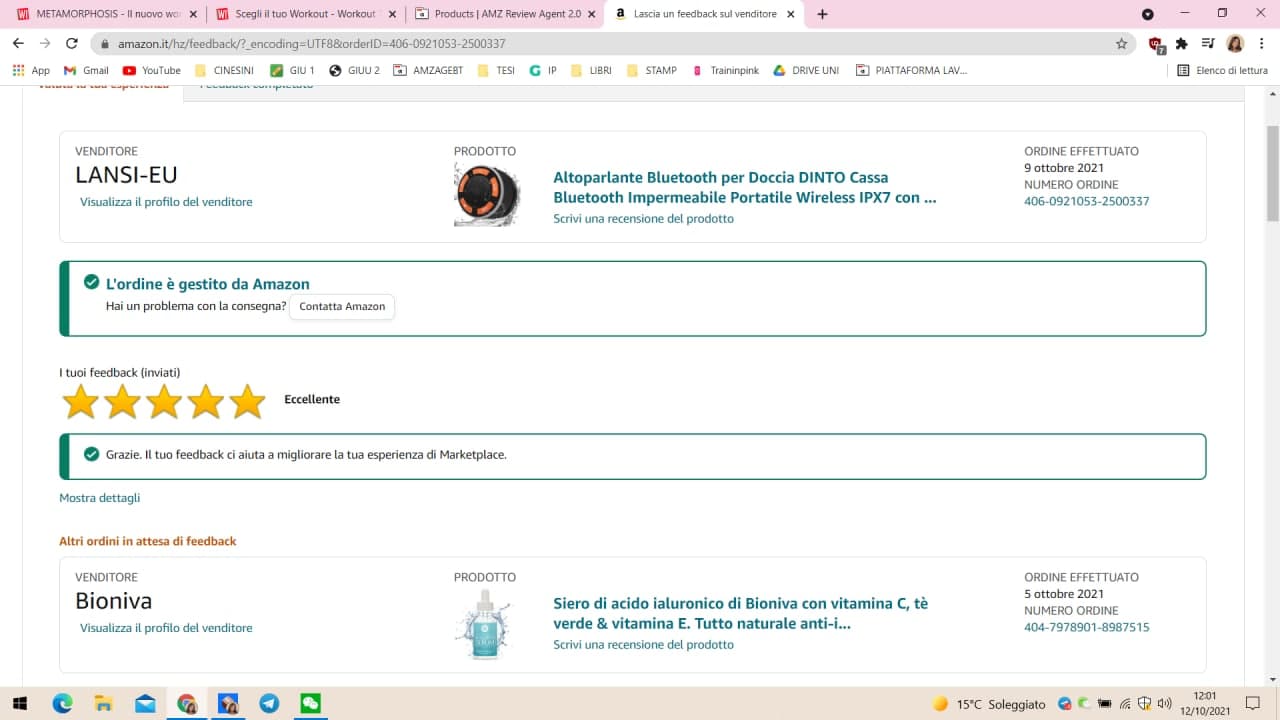
Task: Click the browser reload icon
Action: (71, 44)
